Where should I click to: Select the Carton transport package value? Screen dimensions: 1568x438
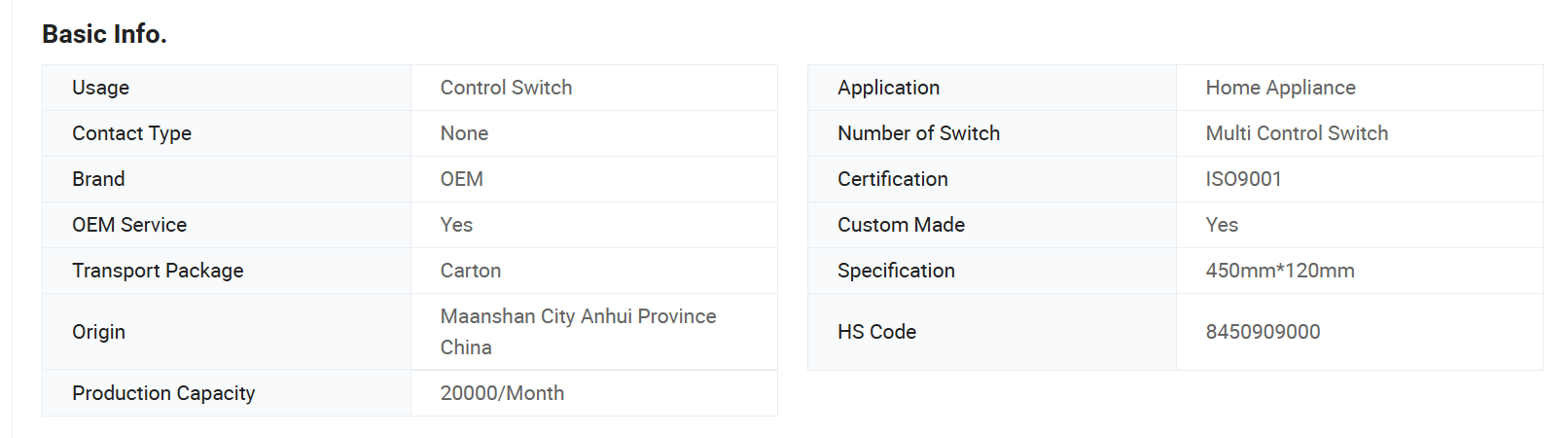[471, 271]
